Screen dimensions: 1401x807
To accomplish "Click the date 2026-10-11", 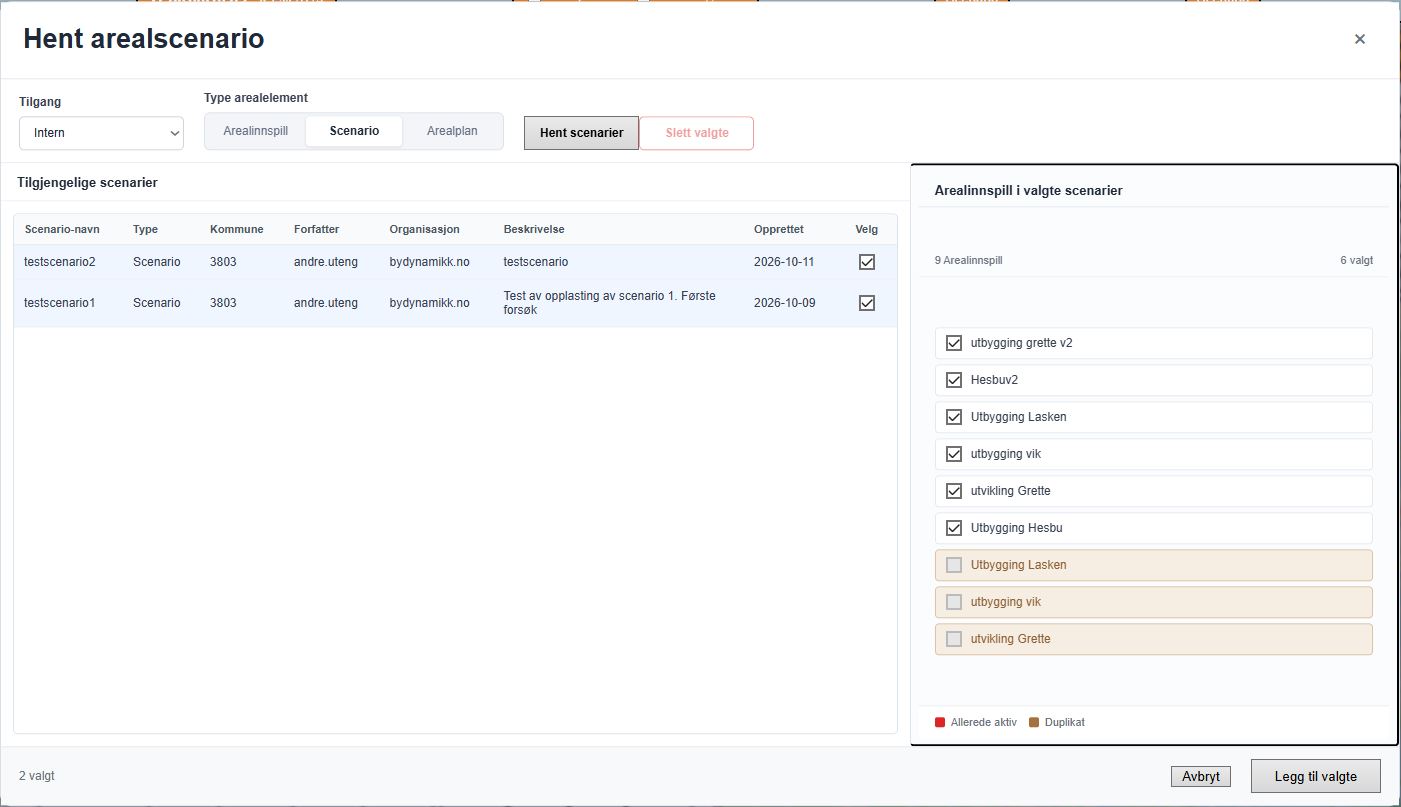I will [x=784, y=262].
